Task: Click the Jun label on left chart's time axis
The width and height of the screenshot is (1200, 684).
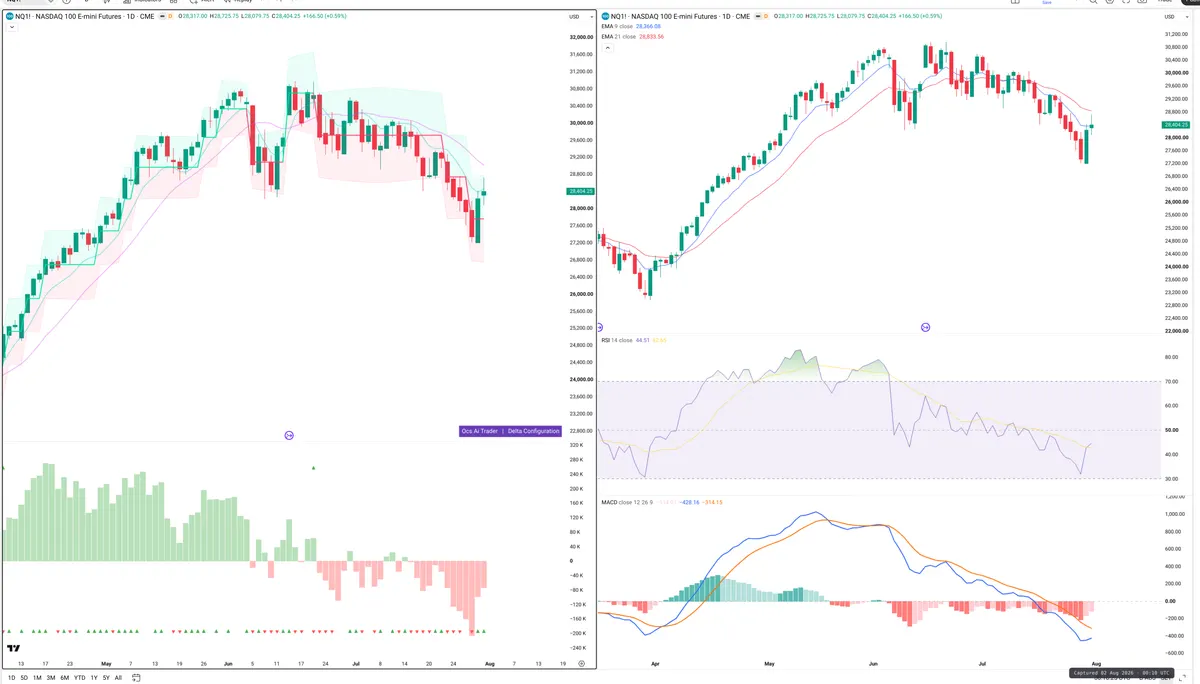Action: (x=228, y=663)
